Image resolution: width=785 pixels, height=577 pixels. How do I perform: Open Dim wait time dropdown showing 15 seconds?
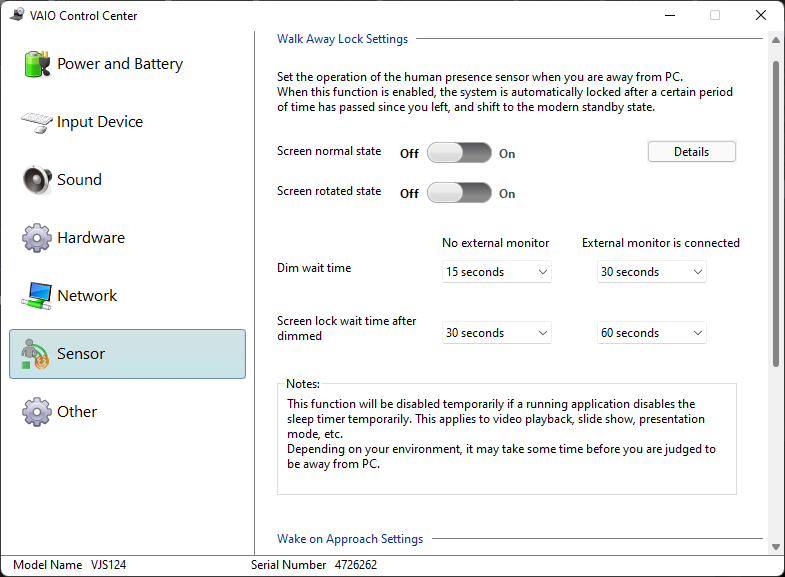(497, 272)
